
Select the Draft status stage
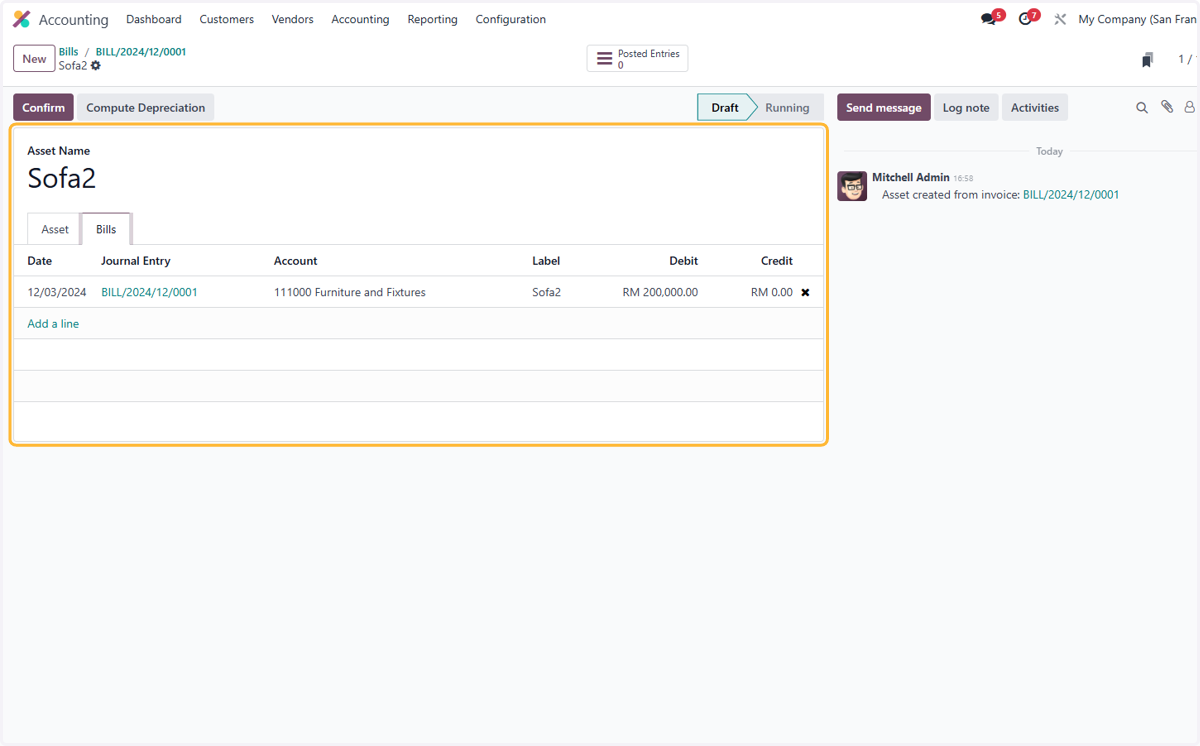click(725, 108)
